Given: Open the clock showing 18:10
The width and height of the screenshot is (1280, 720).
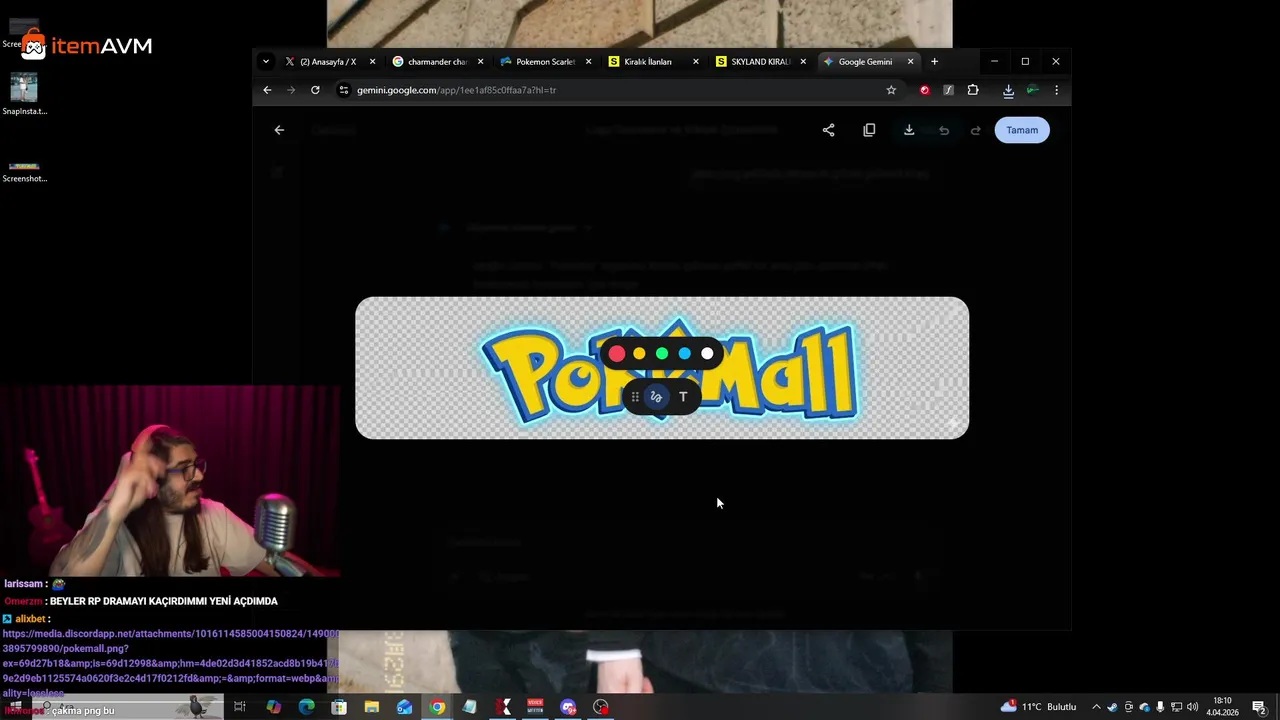Looking at the screenshot, I should tap(1222, 707).
